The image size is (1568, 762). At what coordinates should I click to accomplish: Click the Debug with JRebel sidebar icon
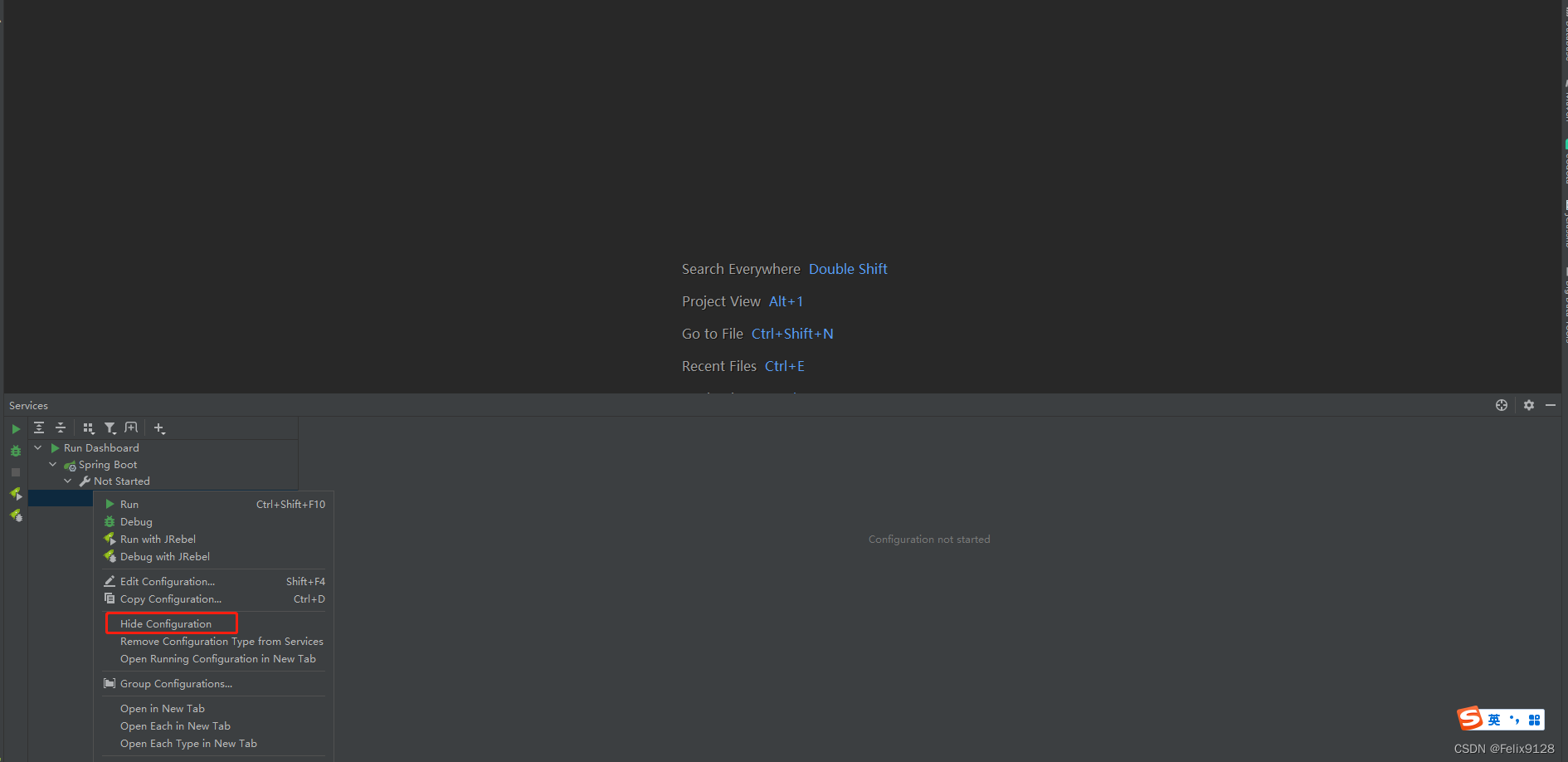click(16, 515)
